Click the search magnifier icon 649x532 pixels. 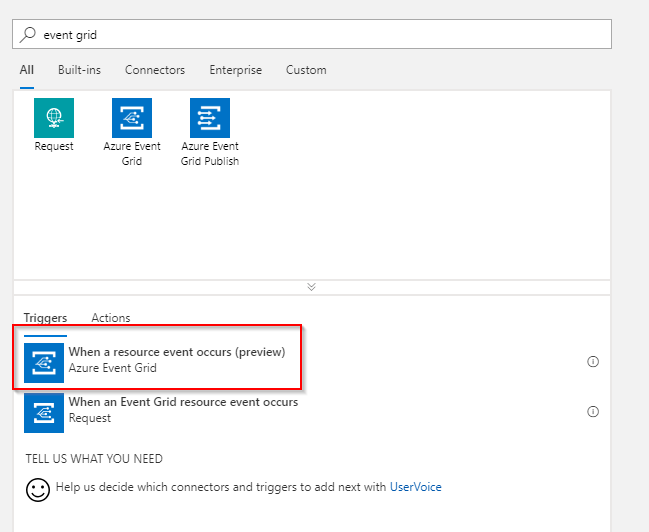pyautogui.click(x=28, y=34)
